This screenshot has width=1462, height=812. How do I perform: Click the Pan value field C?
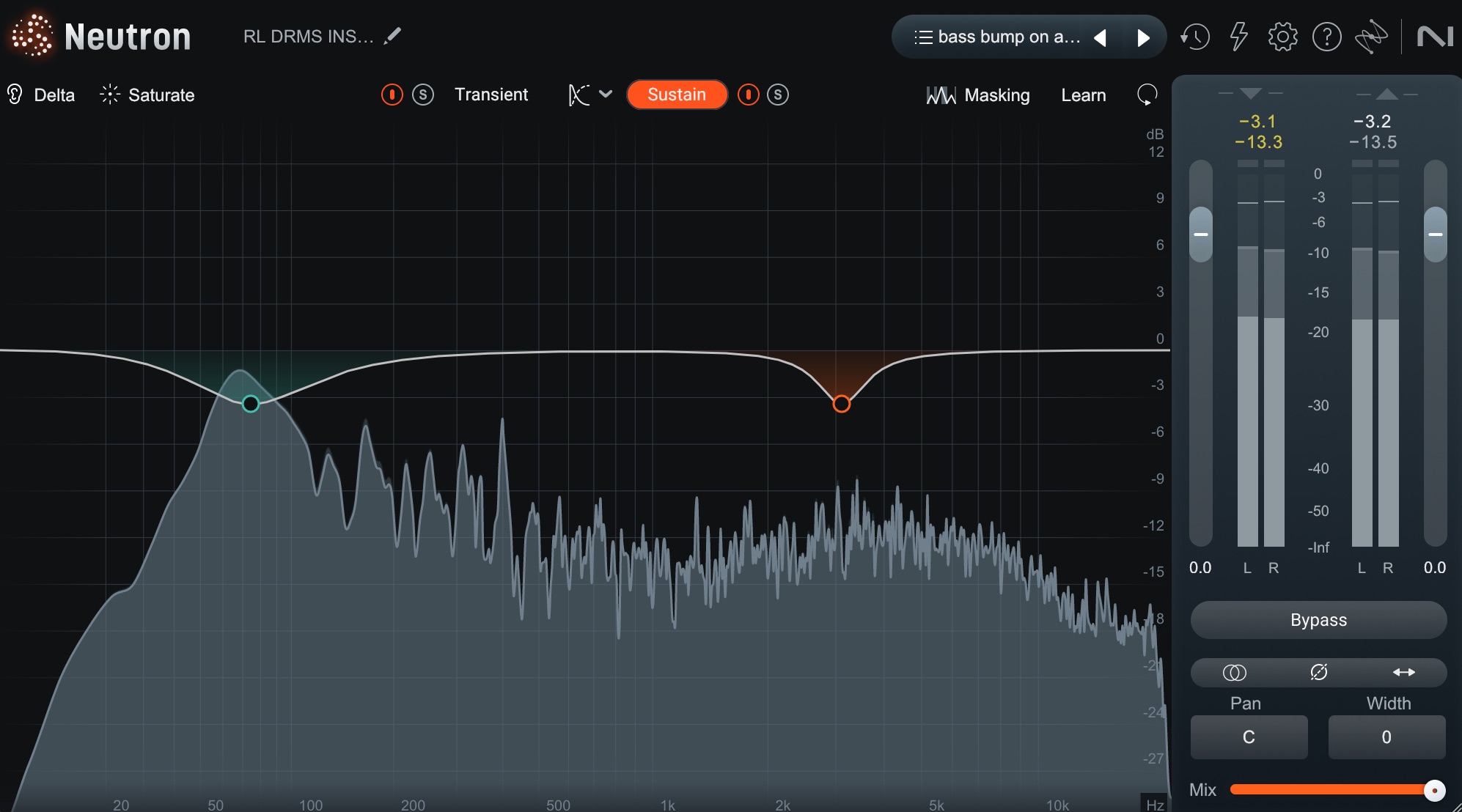(1249, 737)
